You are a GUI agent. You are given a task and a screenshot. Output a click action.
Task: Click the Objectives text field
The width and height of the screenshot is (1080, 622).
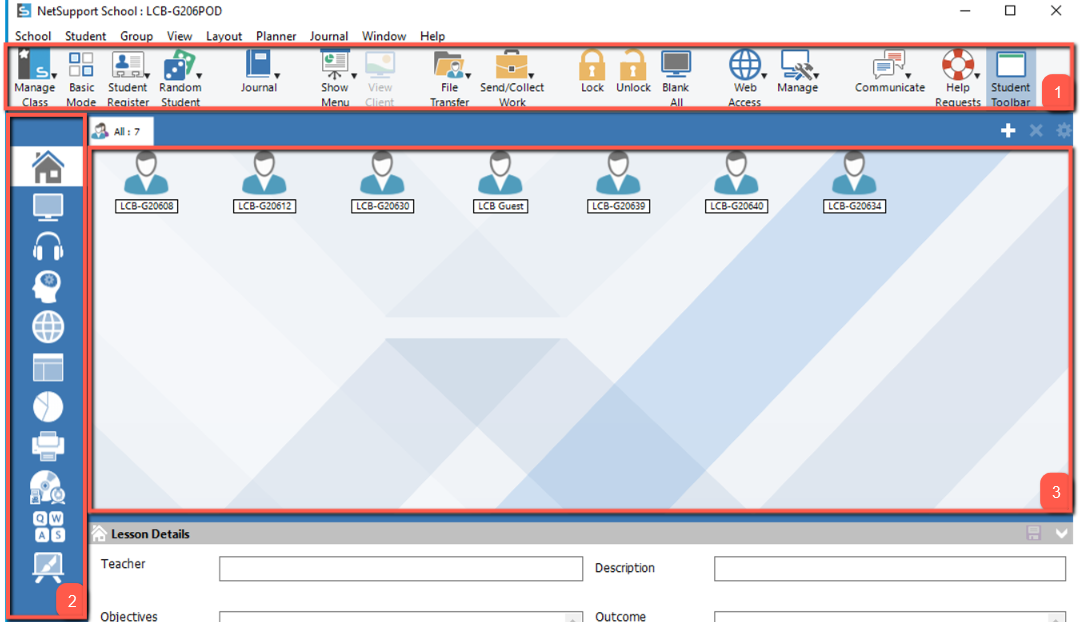pyautogui.click(x=401, y=616)
